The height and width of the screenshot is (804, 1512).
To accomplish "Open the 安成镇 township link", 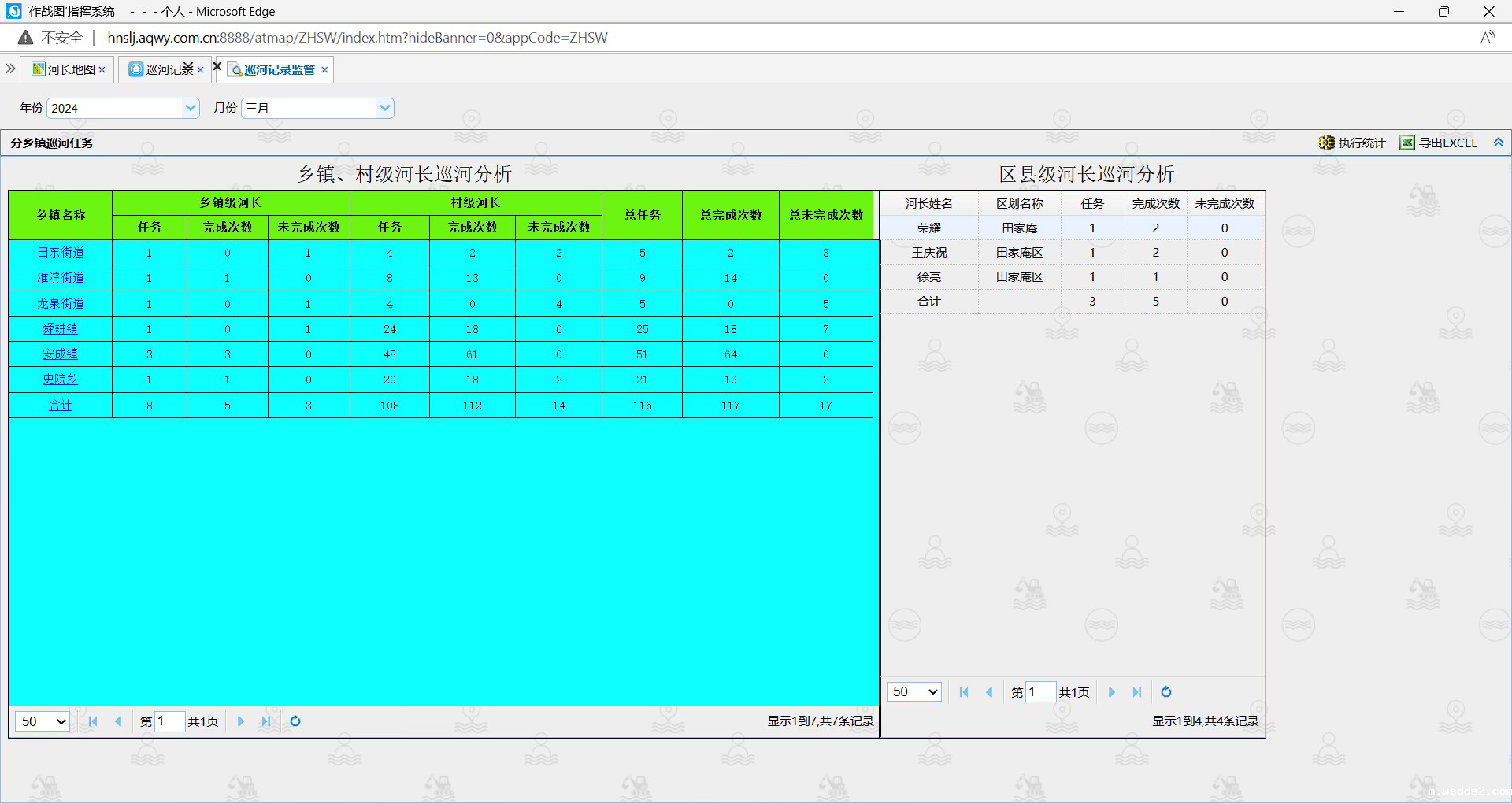I will (61, 354).
